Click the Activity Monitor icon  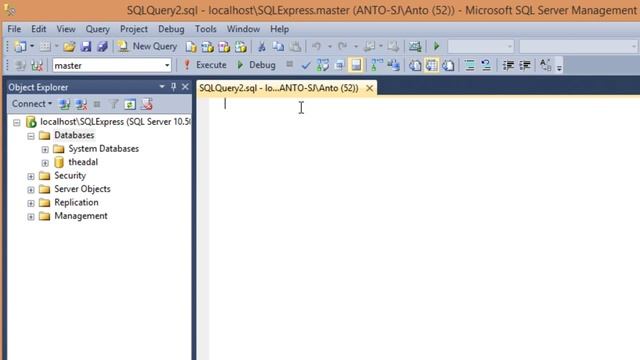(415, 47)
